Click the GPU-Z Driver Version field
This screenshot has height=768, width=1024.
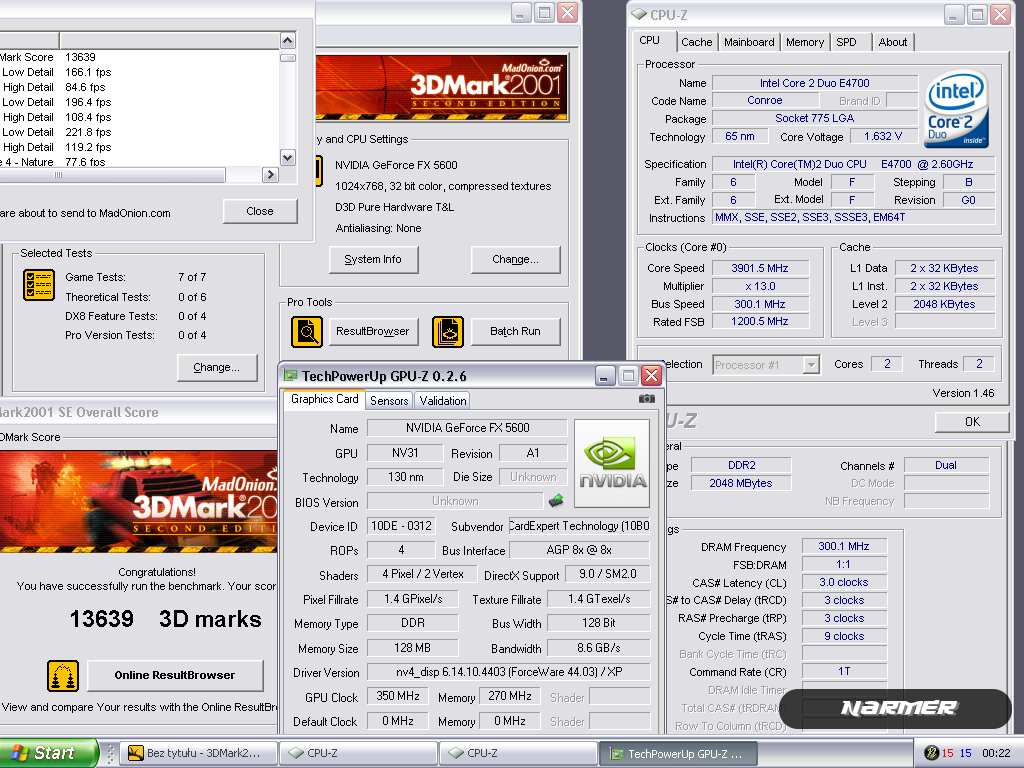[509, 672]
